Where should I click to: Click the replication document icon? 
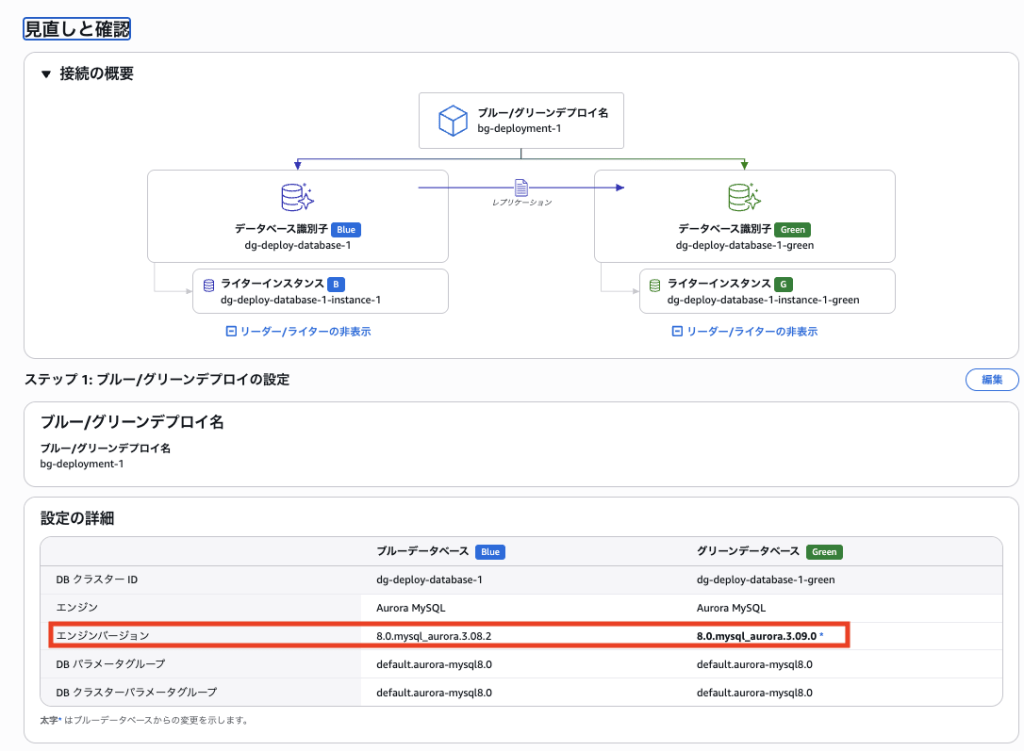coord(521,187)
